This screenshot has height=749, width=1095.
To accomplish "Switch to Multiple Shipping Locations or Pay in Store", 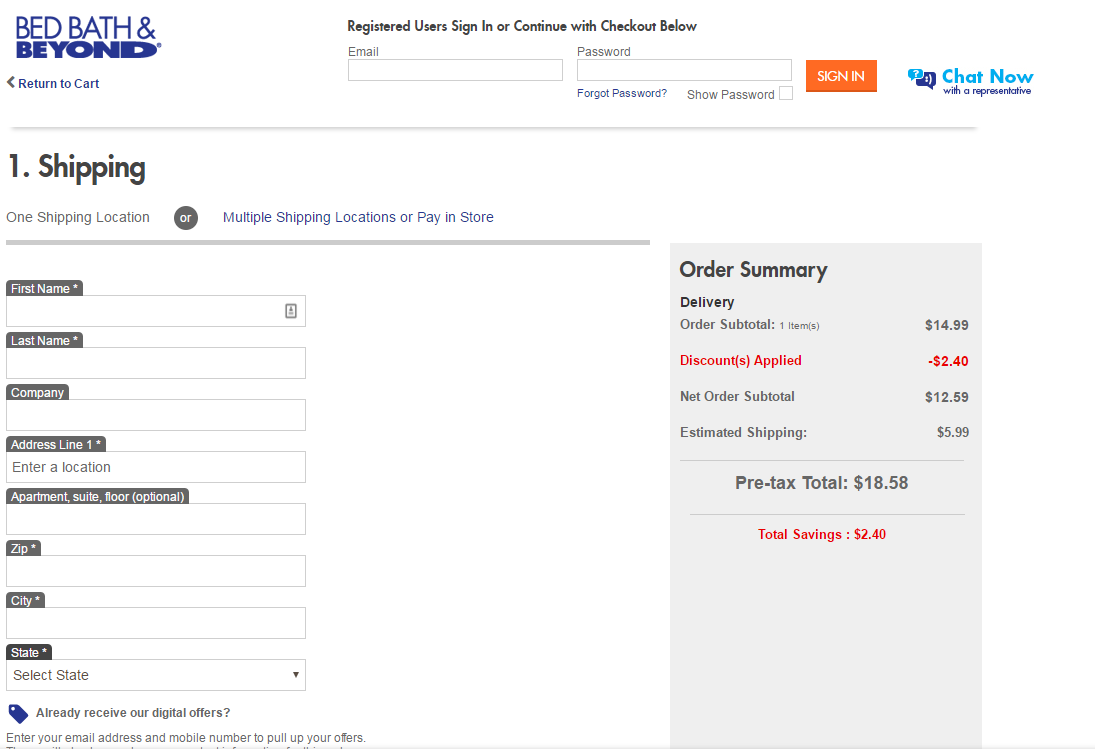I will pos(358,217).
